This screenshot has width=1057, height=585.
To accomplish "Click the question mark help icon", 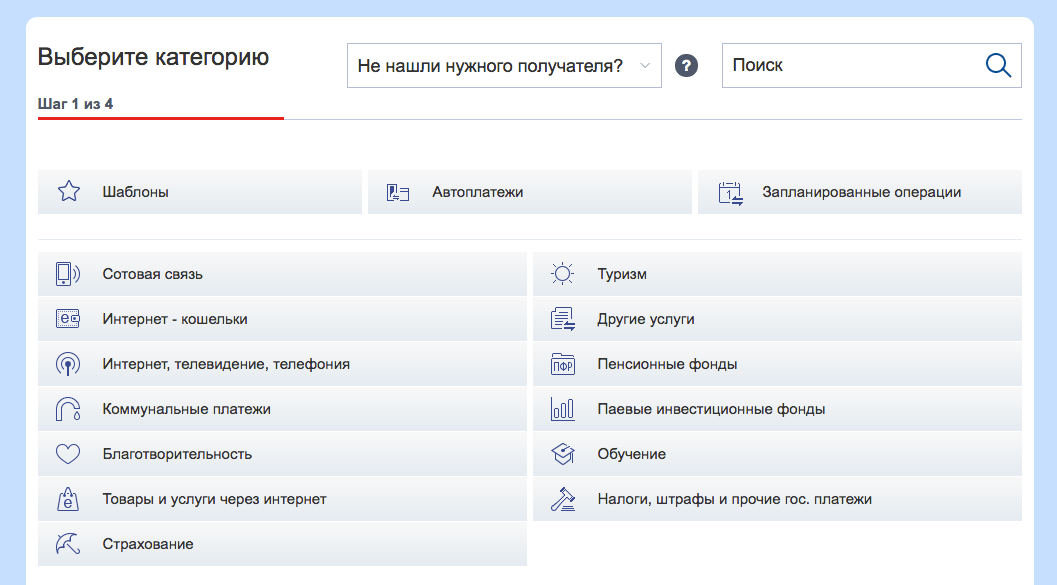I will coord(686,66).
